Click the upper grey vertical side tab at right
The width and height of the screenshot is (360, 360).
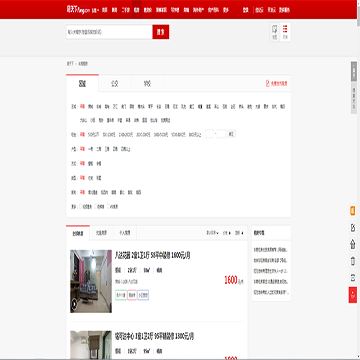pos(354,71)
